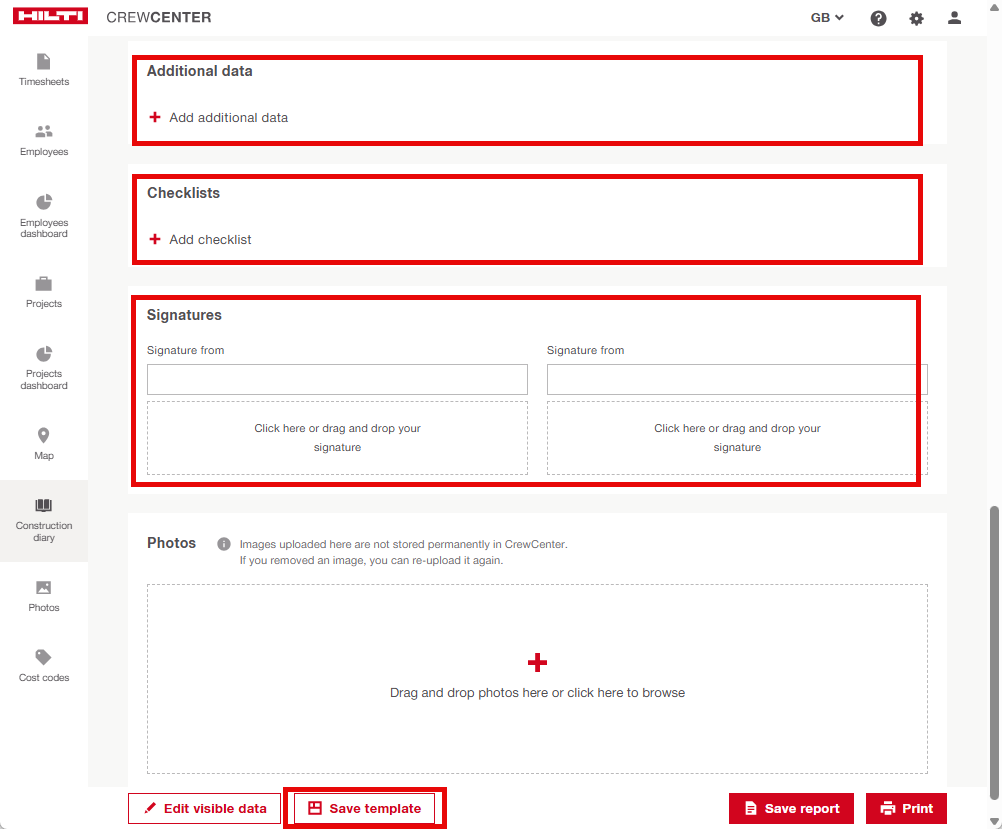Open Projects briefcase icon
This screenshot has width=1002, height=829.
[44, 284]
